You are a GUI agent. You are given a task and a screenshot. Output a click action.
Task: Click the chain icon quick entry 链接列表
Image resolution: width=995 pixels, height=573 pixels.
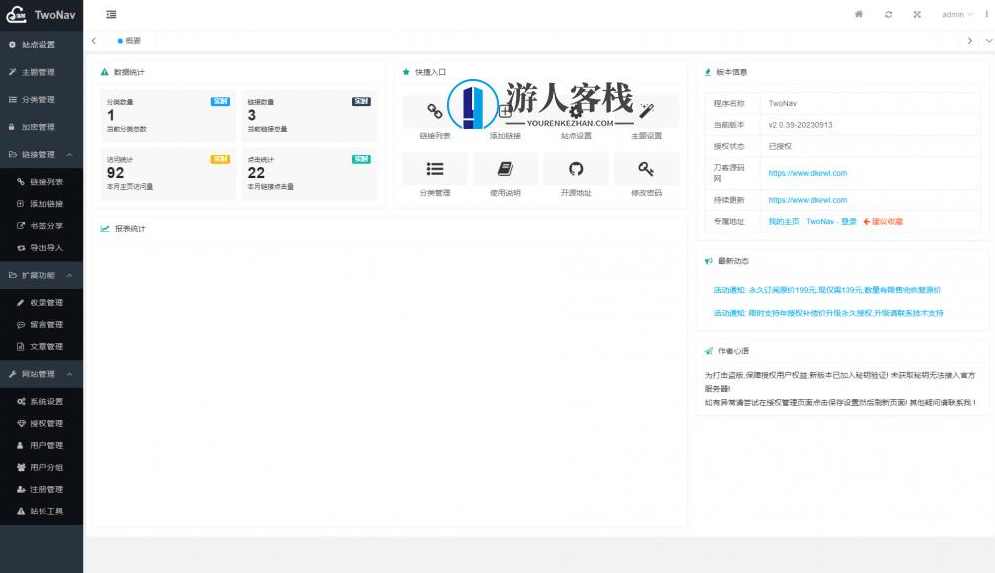coord(435,111)
